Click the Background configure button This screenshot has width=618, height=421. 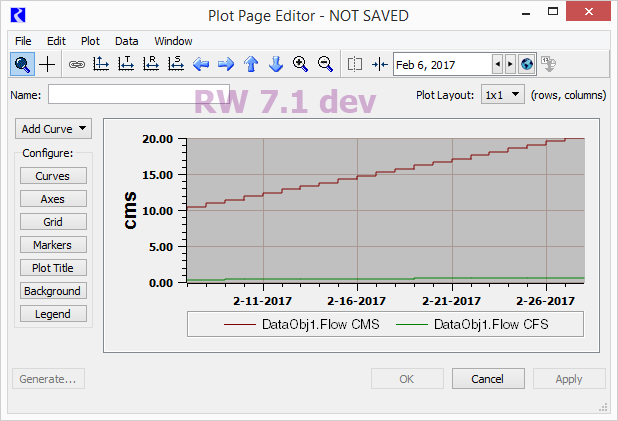[53, 291]
